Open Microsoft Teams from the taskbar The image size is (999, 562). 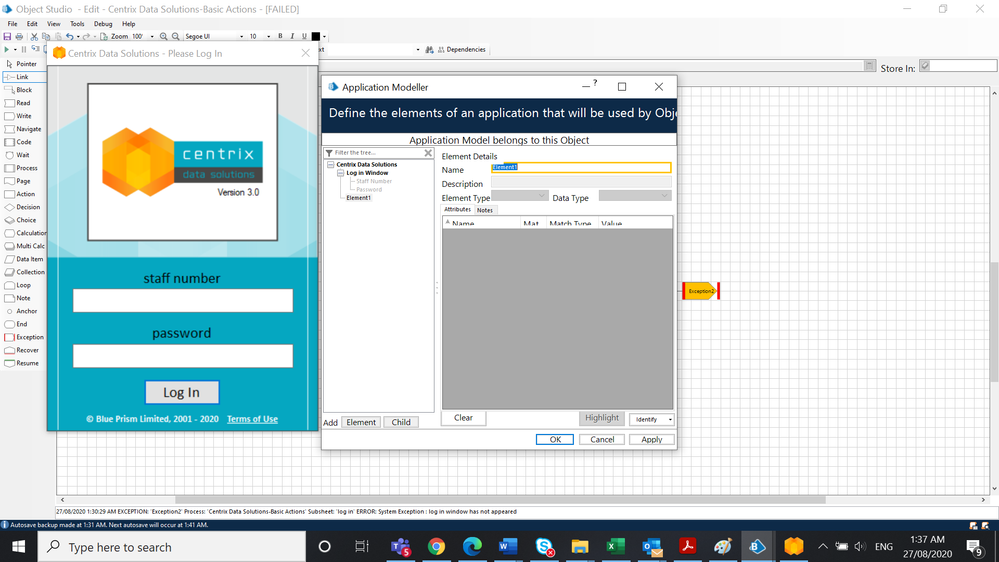coord(401,547)
